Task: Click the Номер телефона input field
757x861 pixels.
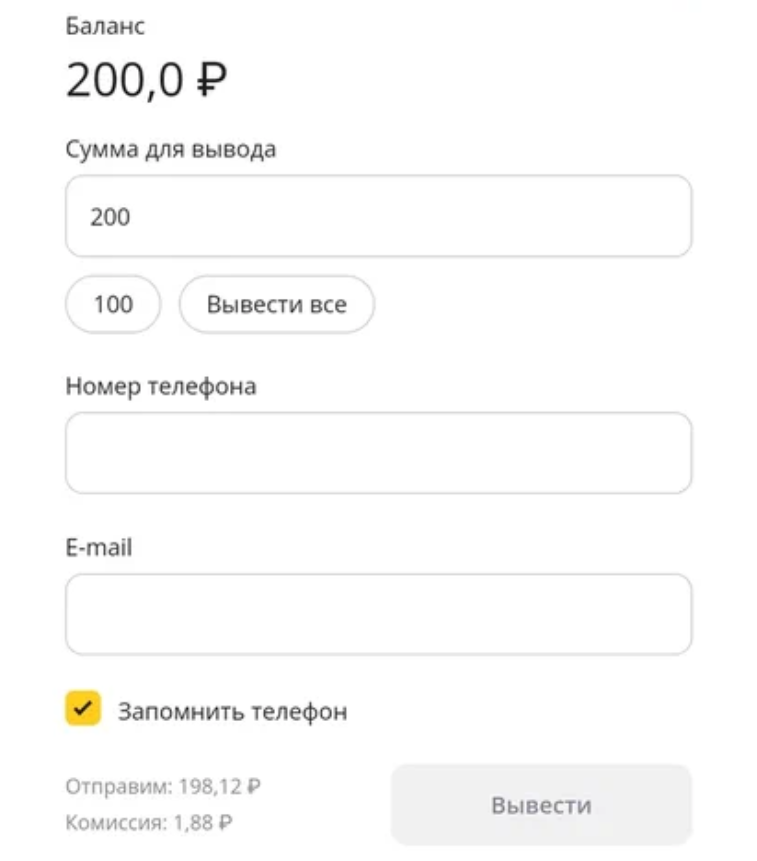Action: (x=378, y=453)
